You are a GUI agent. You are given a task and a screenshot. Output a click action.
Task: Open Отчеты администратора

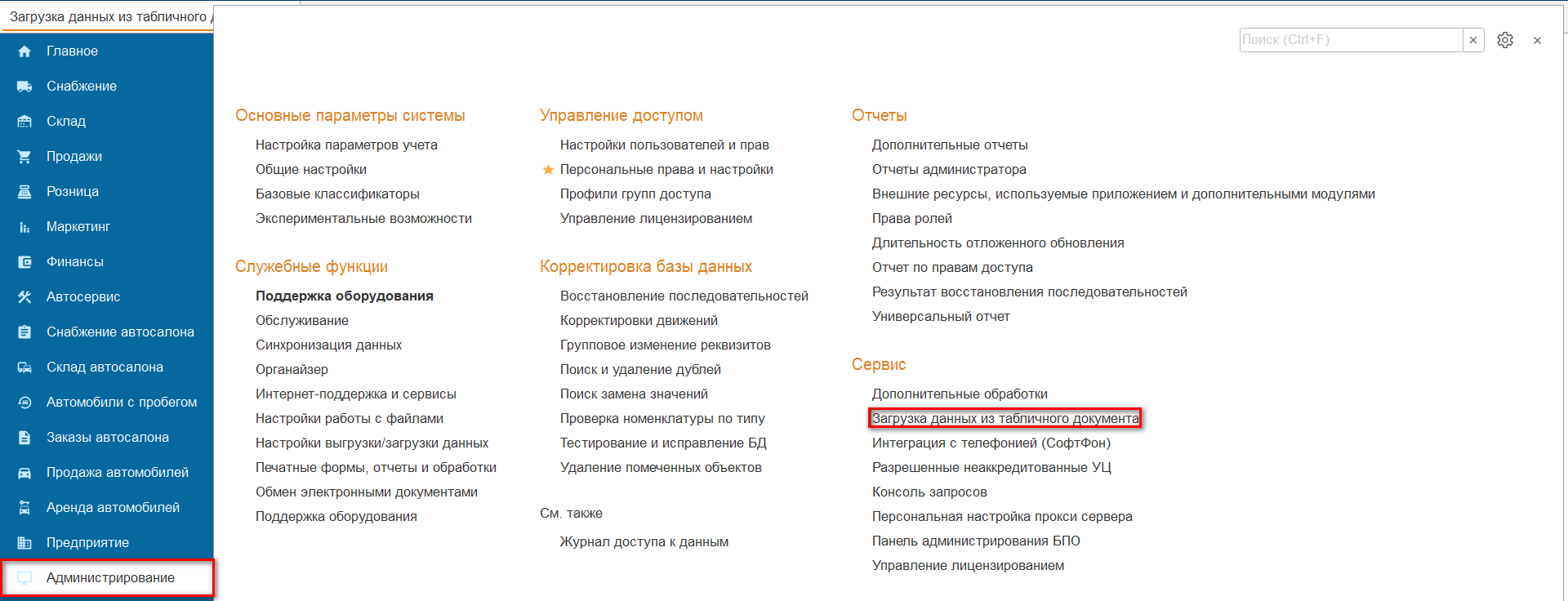pos(949,170)
